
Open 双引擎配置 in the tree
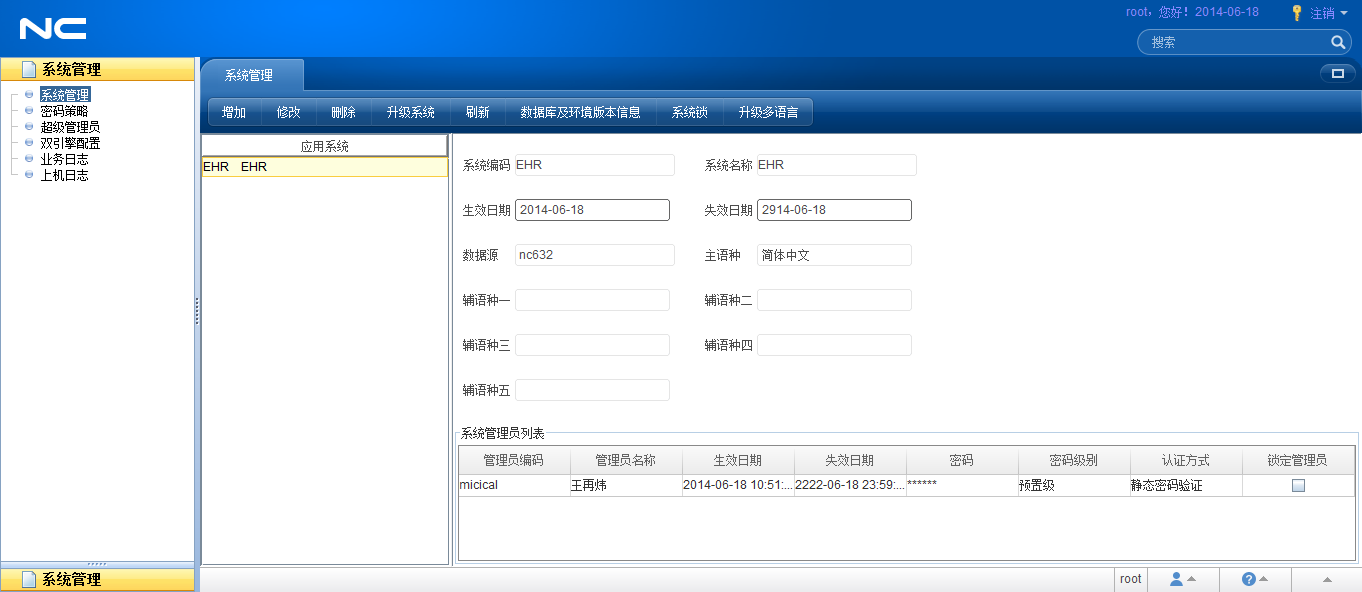click(70, 143)
